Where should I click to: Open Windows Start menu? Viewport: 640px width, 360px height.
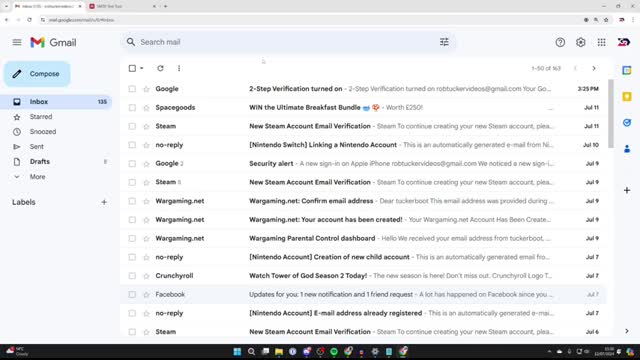click(237, 351)
